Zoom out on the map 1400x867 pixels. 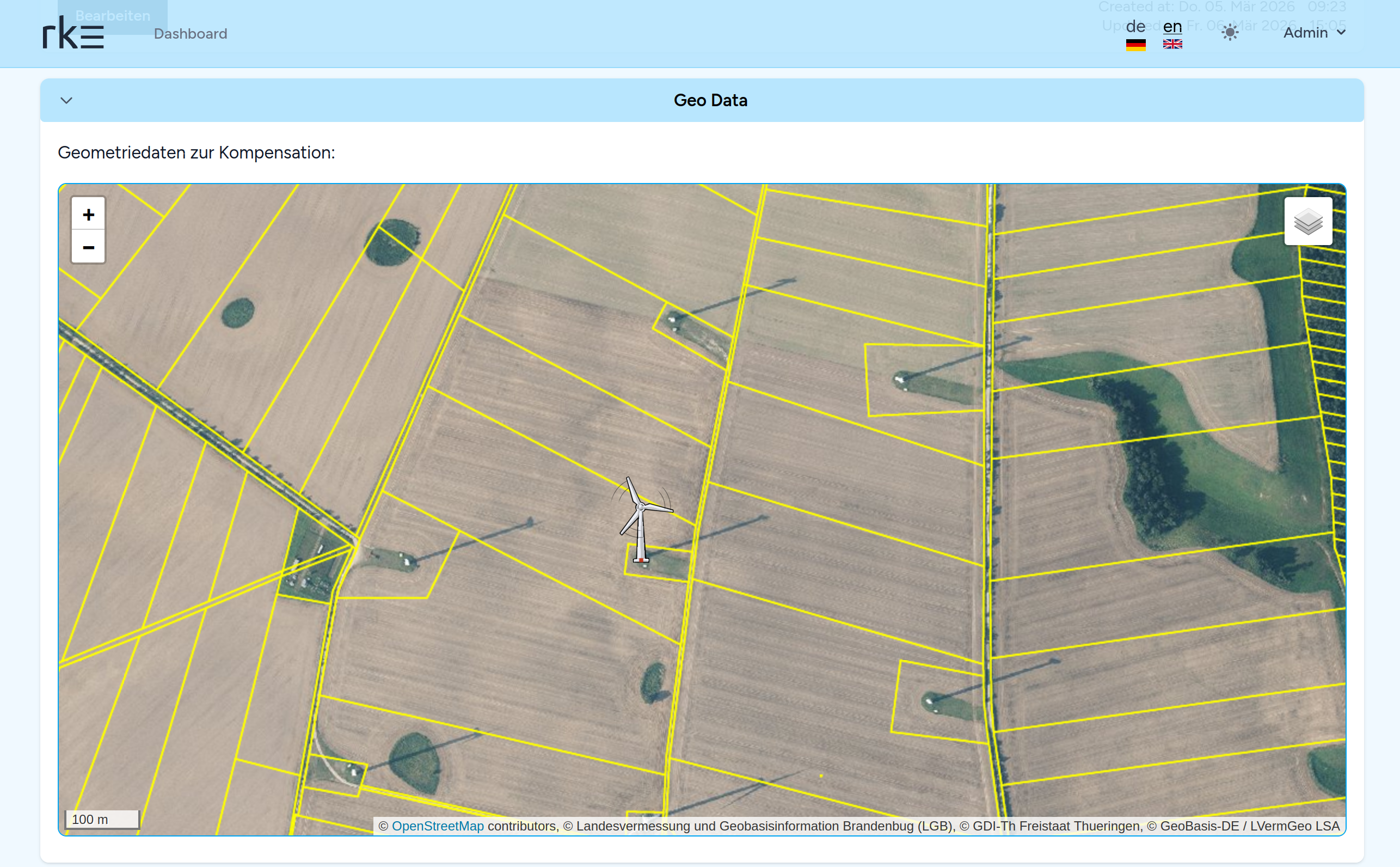click(88, 247)
